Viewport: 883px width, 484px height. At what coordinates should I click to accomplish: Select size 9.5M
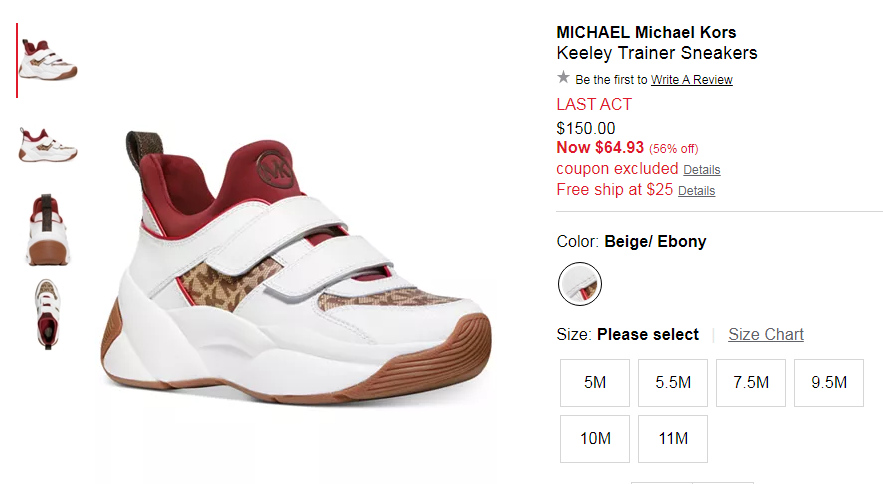829,383
